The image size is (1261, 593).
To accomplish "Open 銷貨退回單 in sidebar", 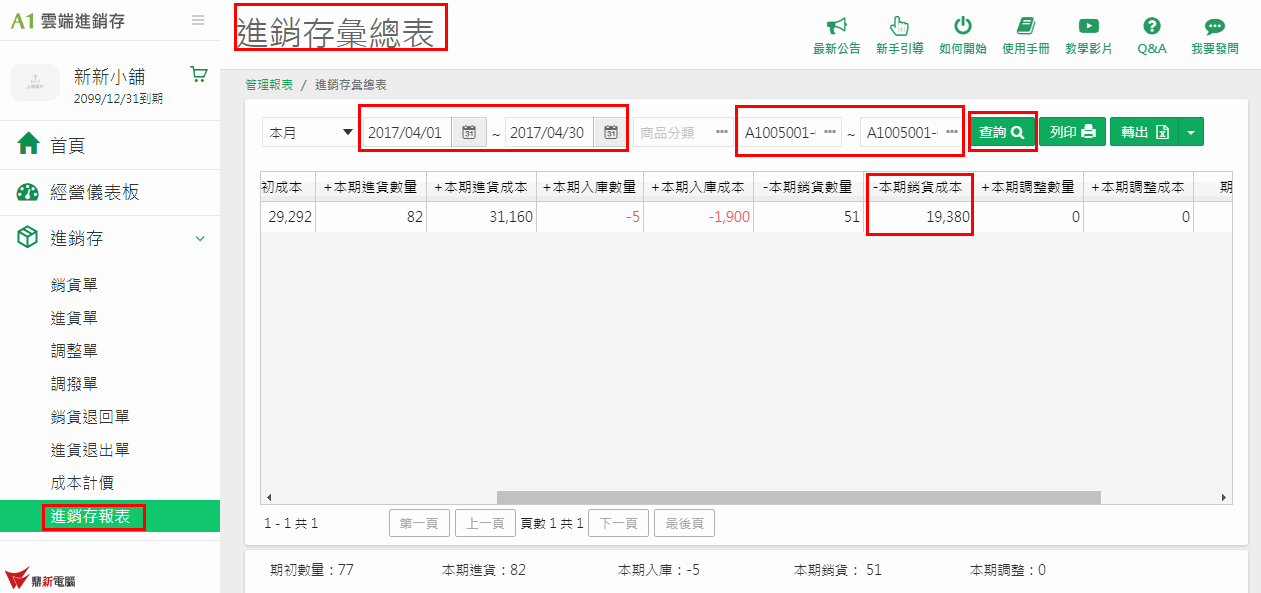I will (x=90, y=417).
